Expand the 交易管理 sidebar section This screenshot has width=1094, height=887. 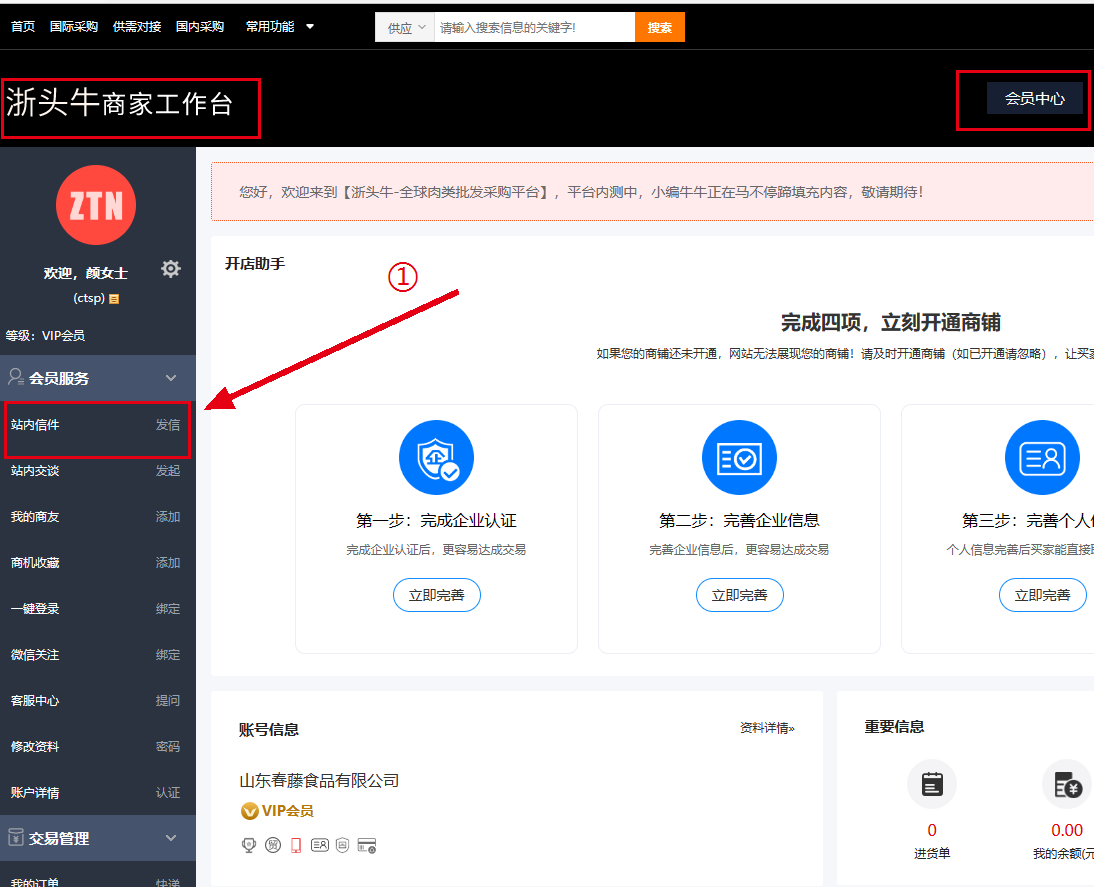[x=171, y=838]
